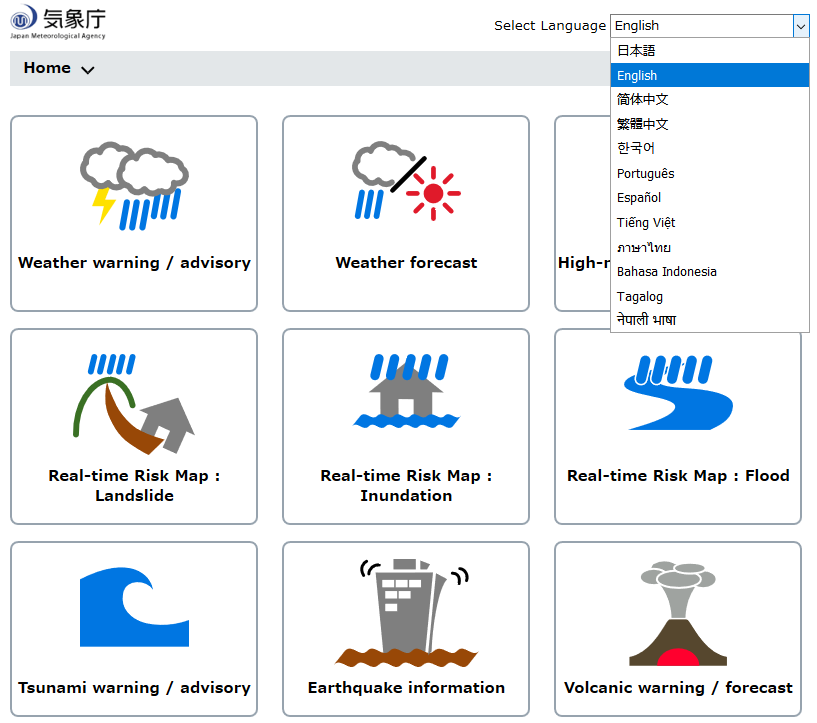Click the flooded house inundation icon
Viewport: 817px width, 723px height.
(x=406, y=392)
